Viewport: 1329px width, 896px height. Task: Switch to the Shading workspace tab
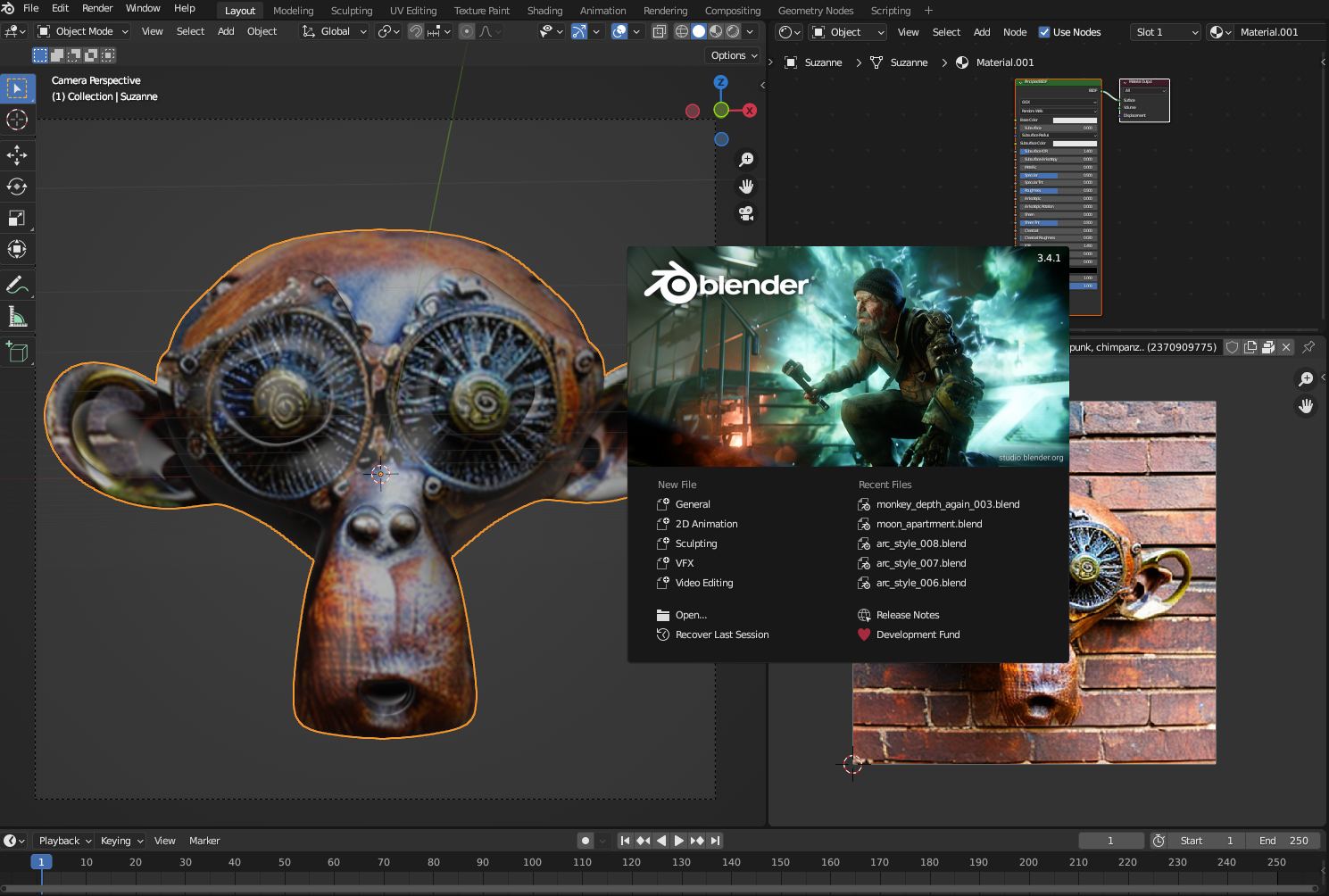[544, 11]
